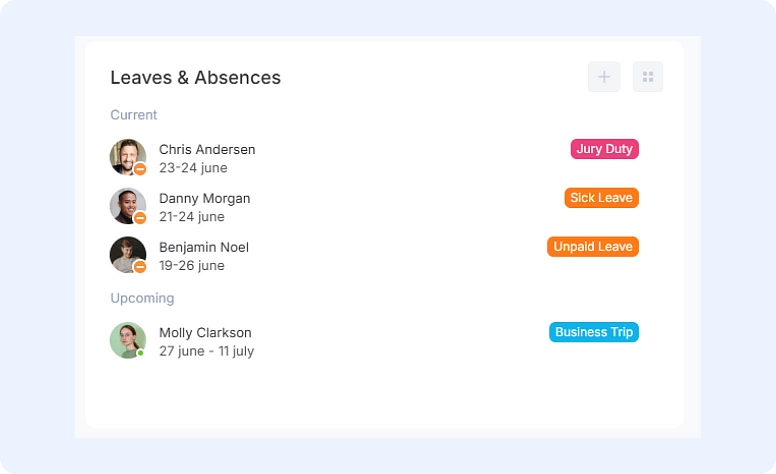Select the orange Sick Leave tag
The width and height of the screenshot is (776, 474).
coord(601,198)
